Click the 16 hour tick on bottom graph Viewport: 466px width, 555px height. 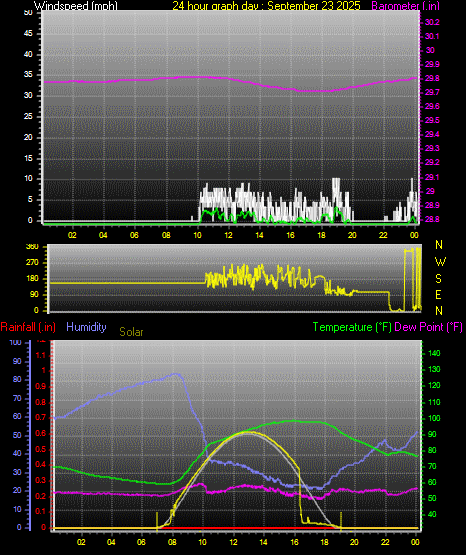click(x=294, y=542)
